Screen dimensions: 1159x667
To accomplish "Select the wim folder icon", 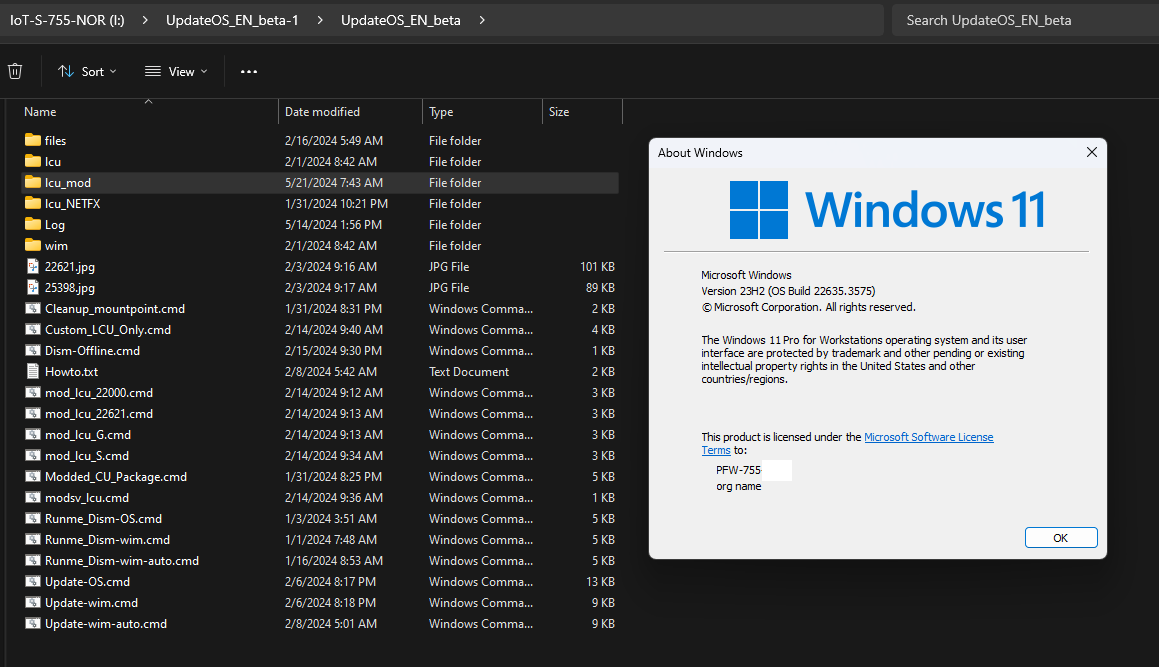I will click(33, 245).
